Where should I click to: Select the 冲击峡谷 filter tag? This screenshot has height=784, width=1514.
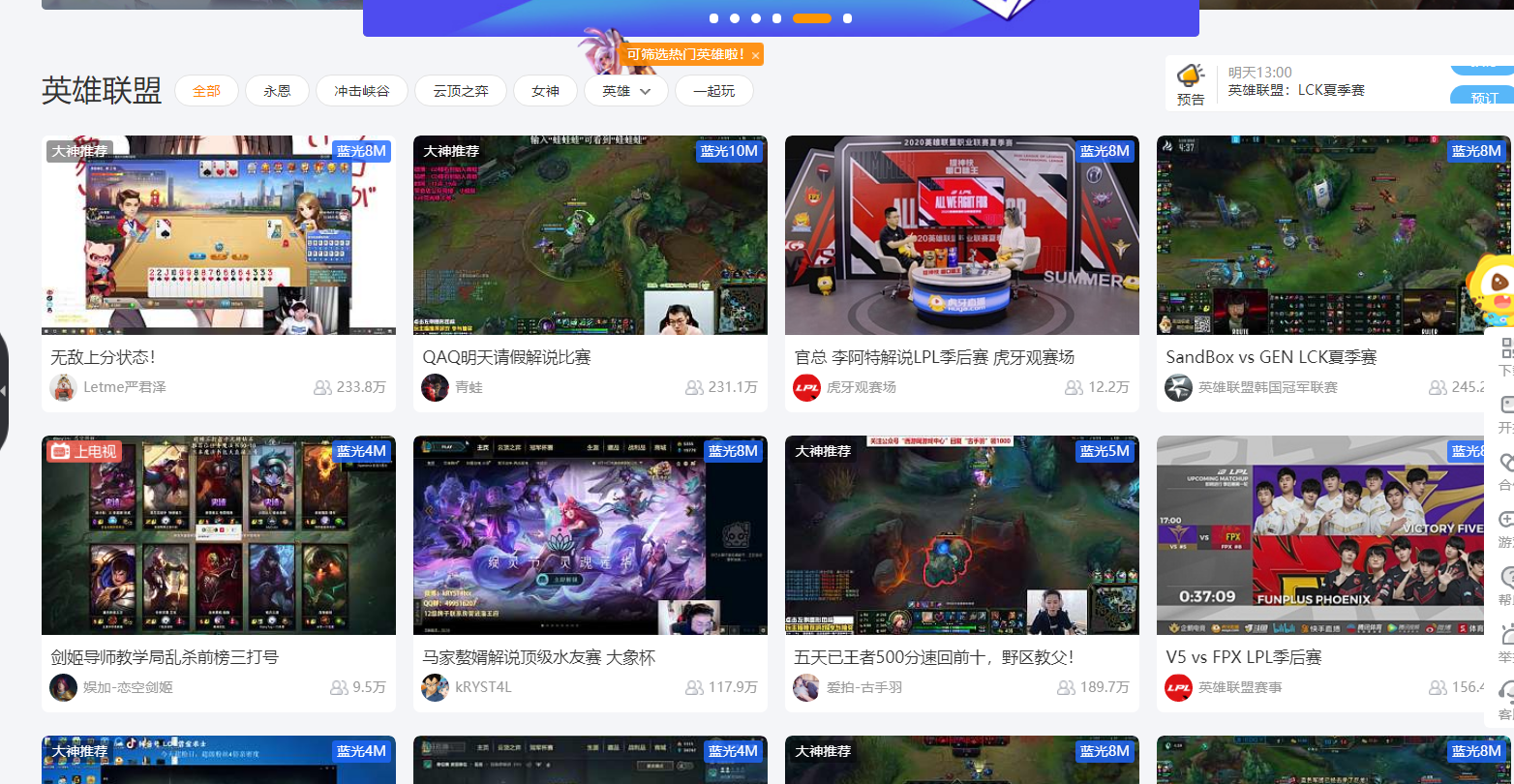click(362, 91)
